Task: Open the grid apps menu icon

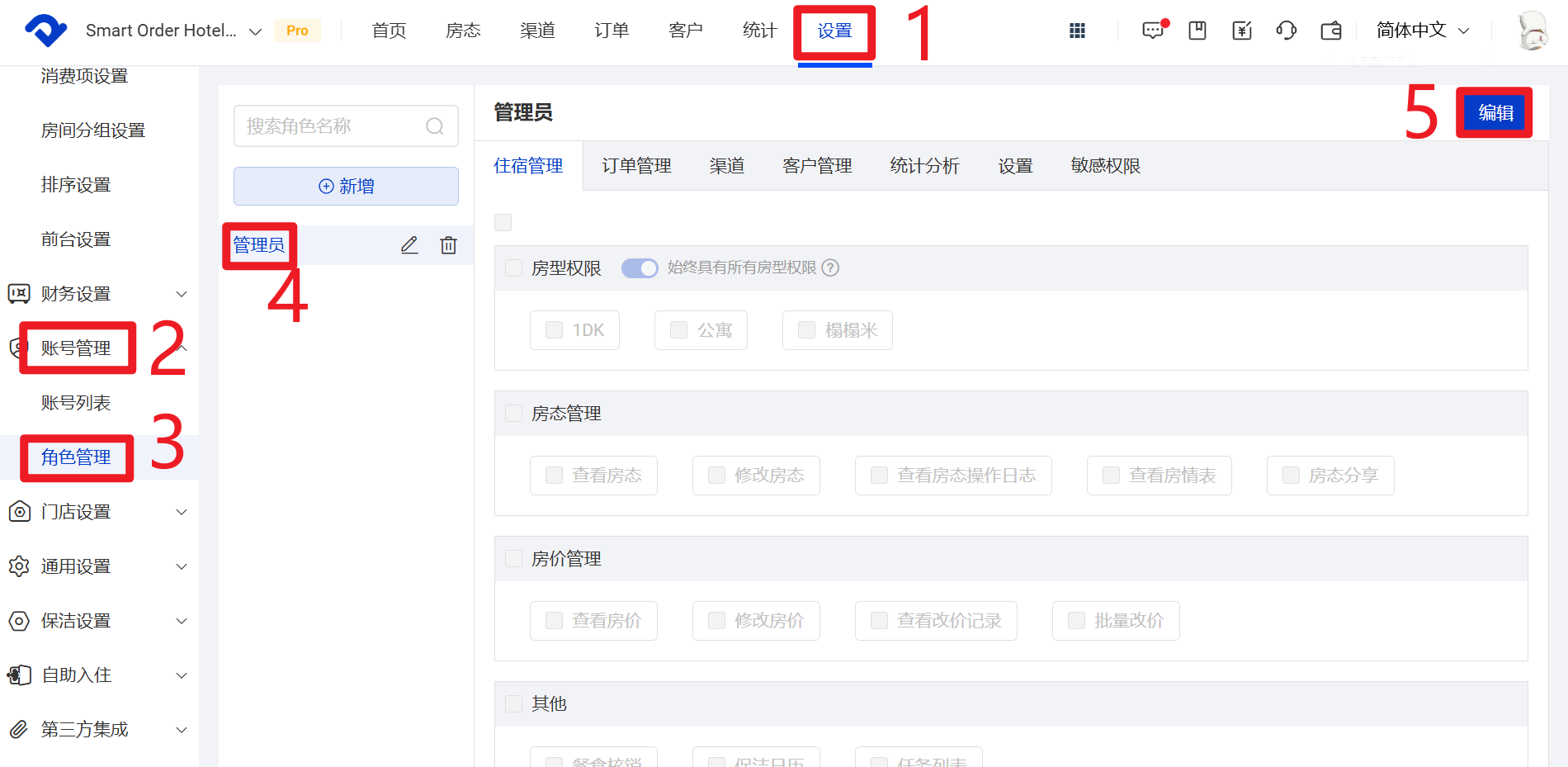Action: pos(1077,31)
